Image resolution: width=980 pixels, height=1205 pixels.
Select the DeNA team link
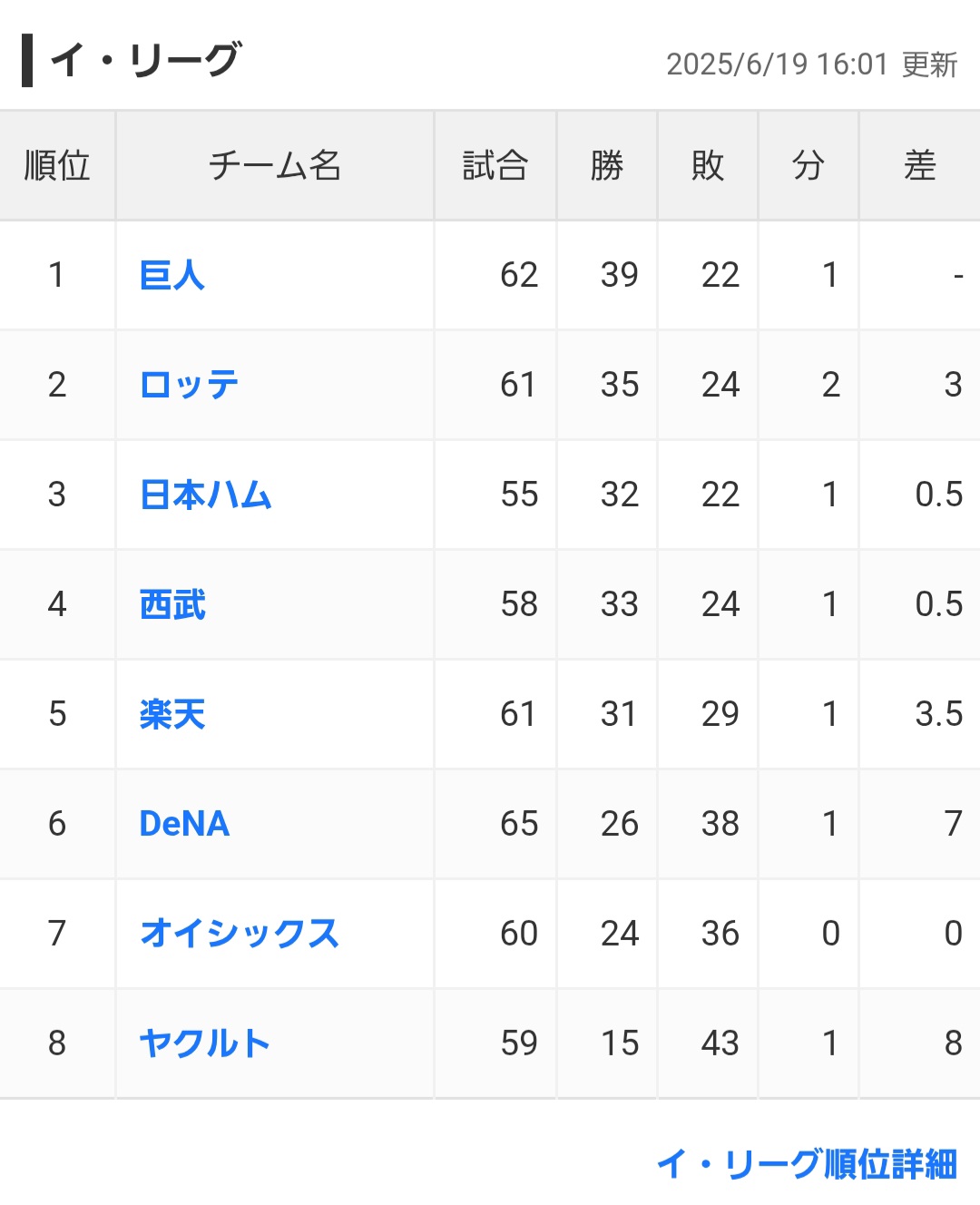(x=184, y=824)
